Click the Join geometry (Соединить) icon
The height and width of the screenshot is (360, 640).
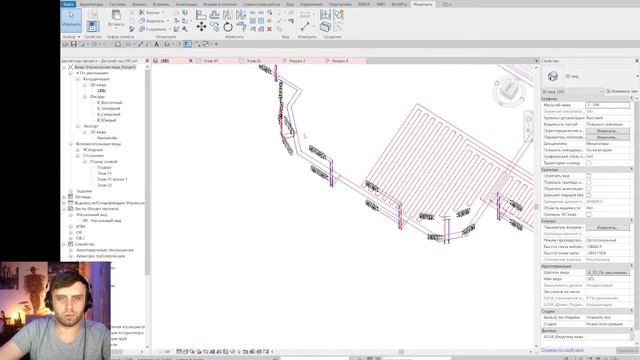[x=142, y=29]
